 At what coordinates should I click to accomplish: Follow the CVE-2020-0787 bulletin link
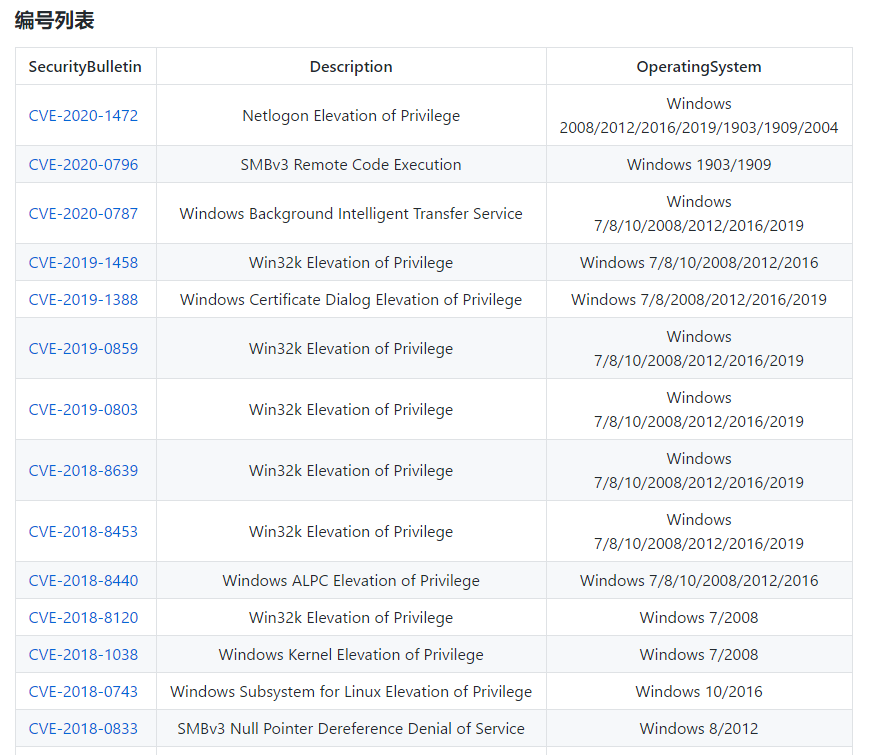[x=83, y=213]
